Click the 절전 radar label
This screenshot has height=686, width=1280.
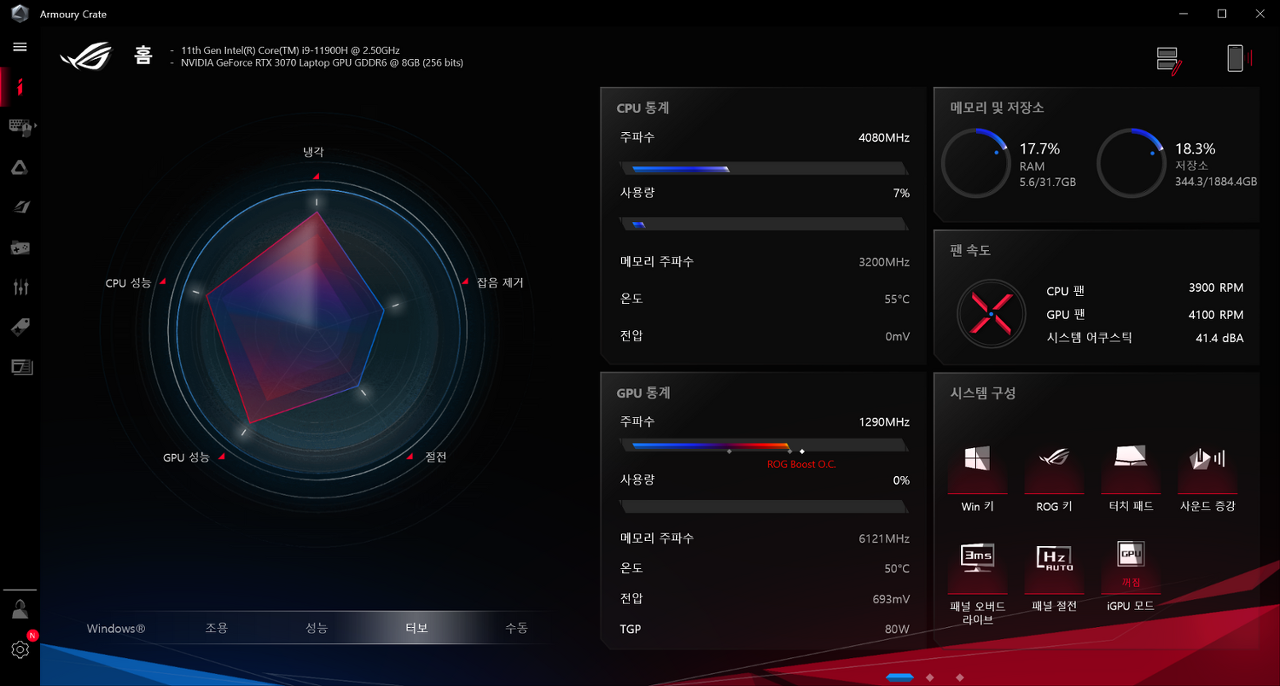coord(436,457)
